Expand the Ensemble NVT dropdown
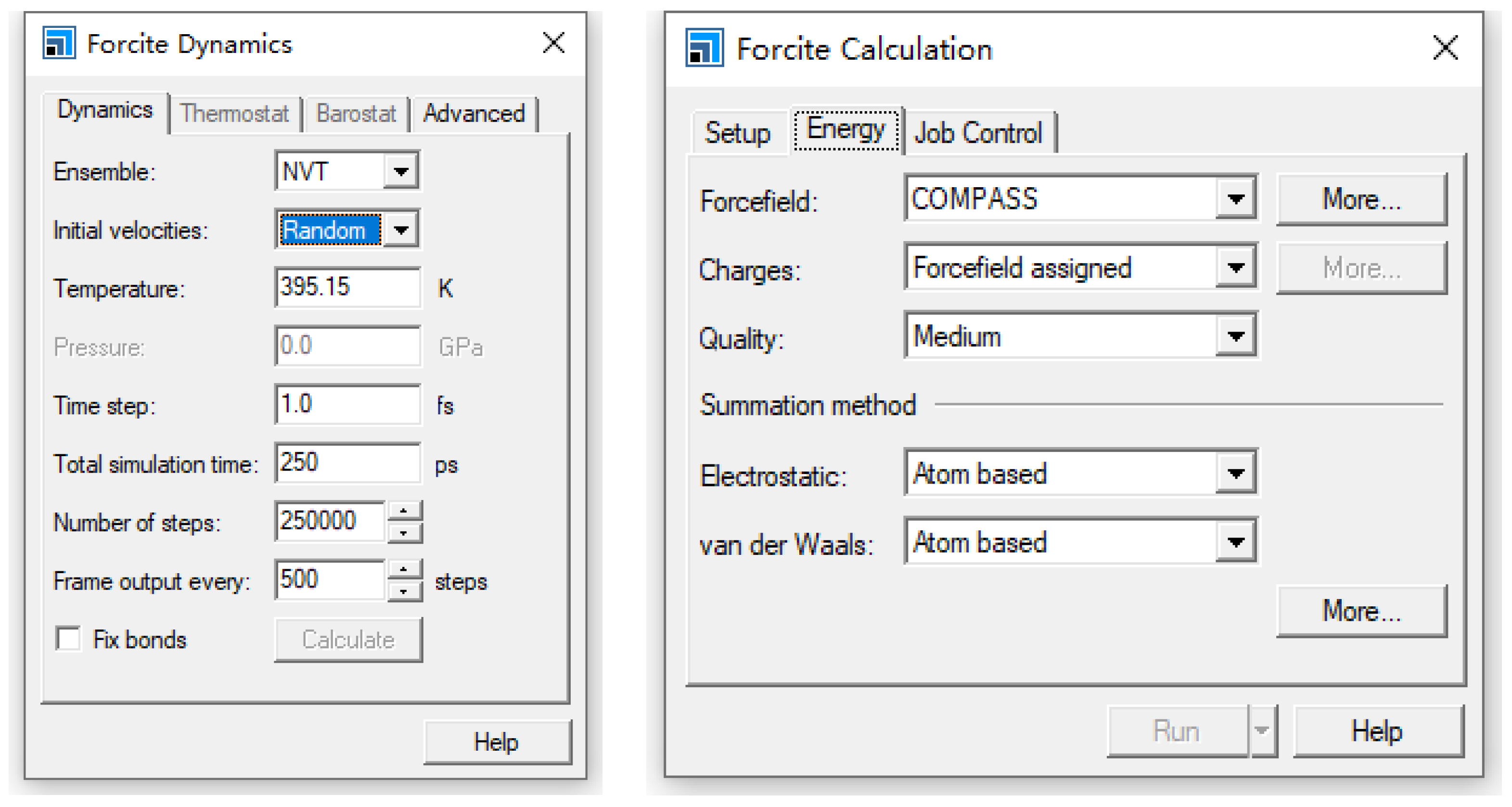Screen dimensions: 1512x807 tap(401, 171)
